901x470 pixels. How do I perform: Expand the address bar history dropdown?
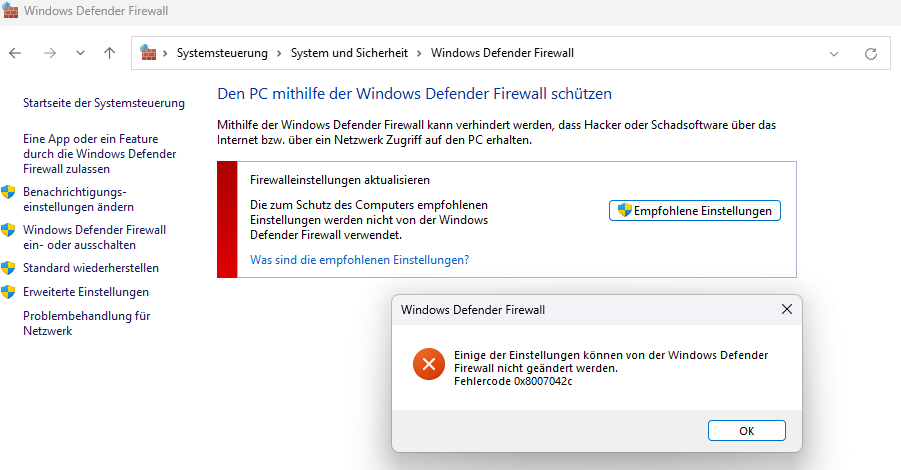pos(834,54)
